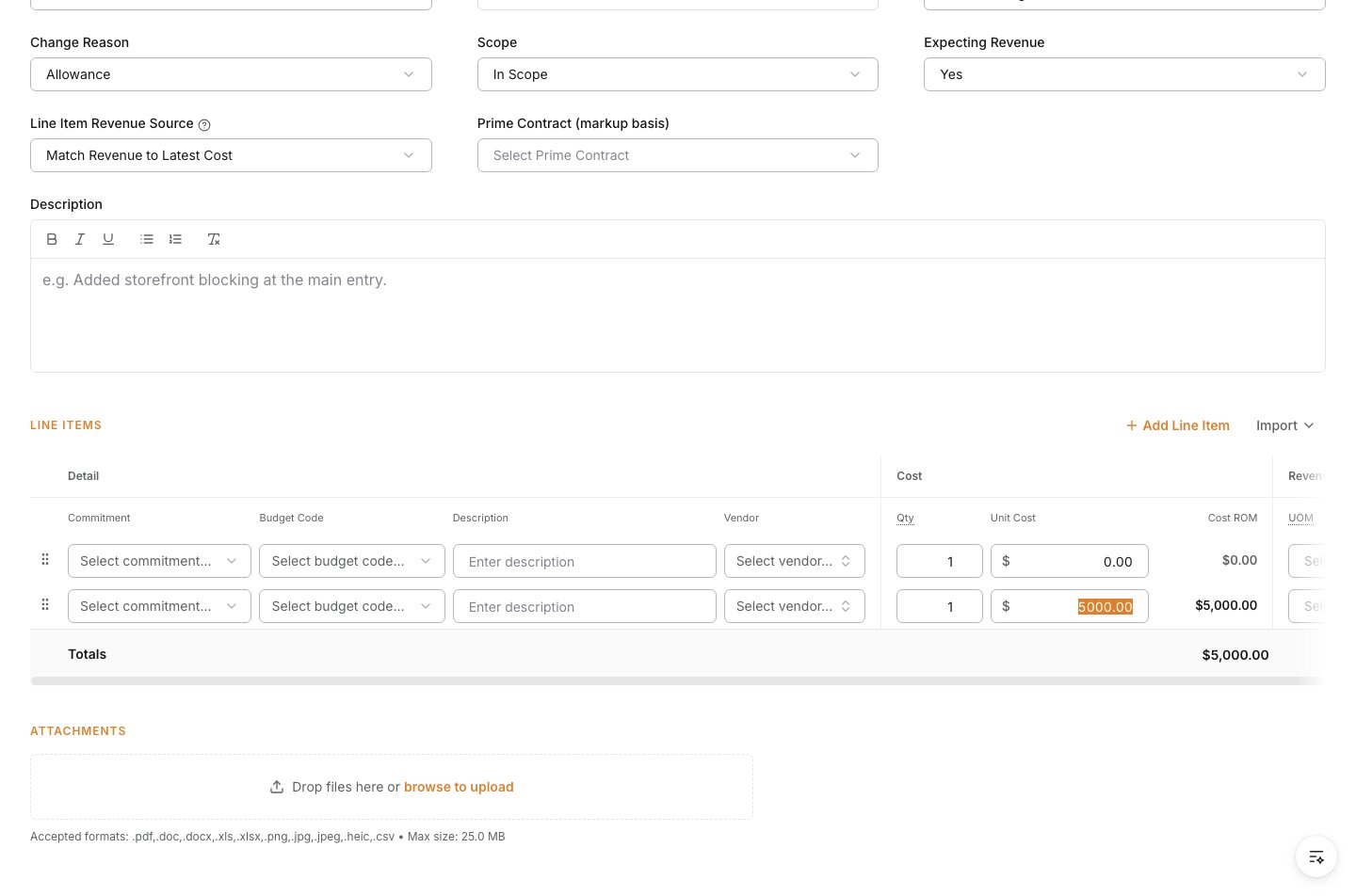Click Unit Cost field showing 0.00

point(1070,561)
